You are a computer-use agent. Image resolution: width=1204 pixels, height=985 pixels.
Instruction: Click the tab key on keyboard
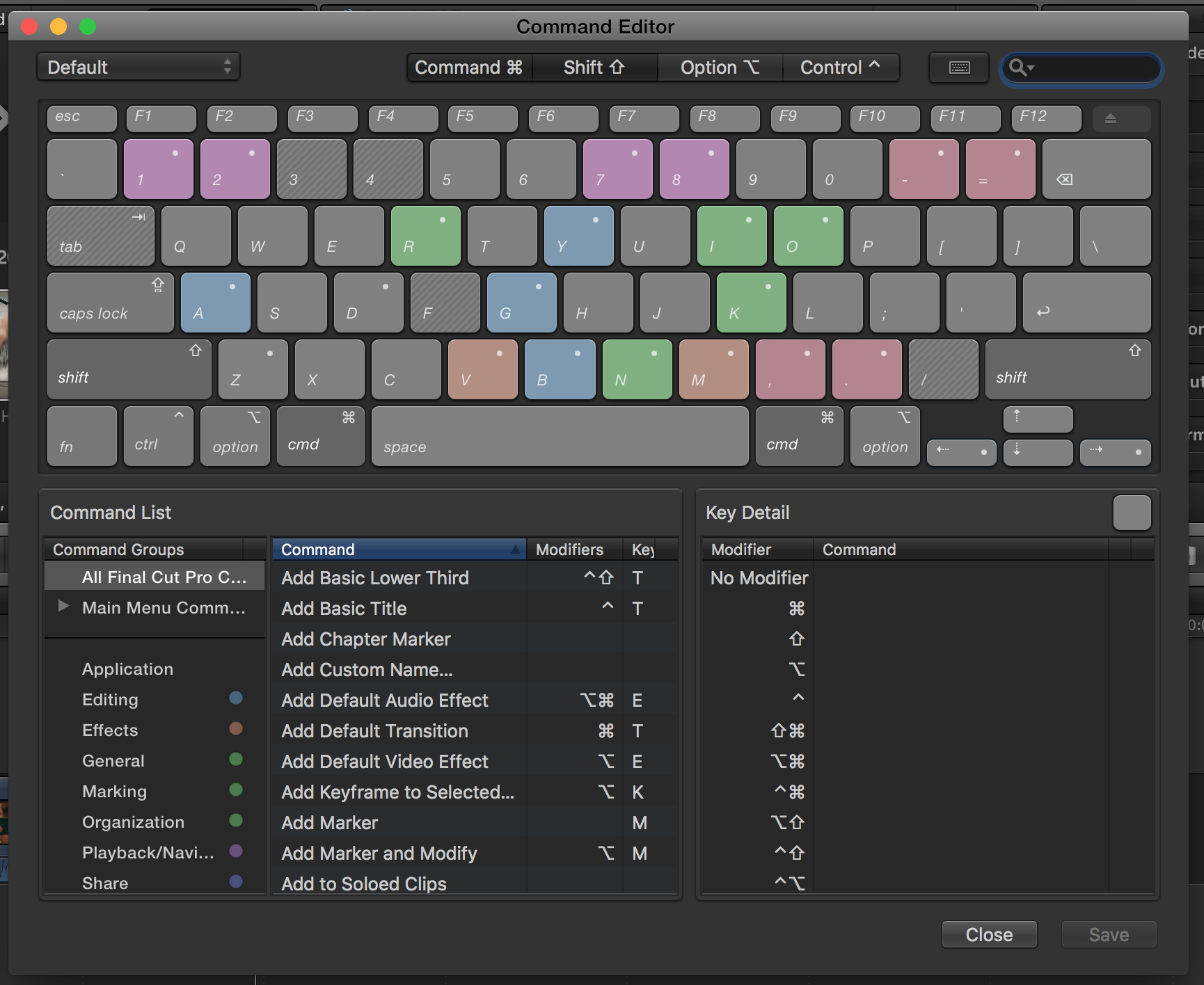click(x=101, y=236)
